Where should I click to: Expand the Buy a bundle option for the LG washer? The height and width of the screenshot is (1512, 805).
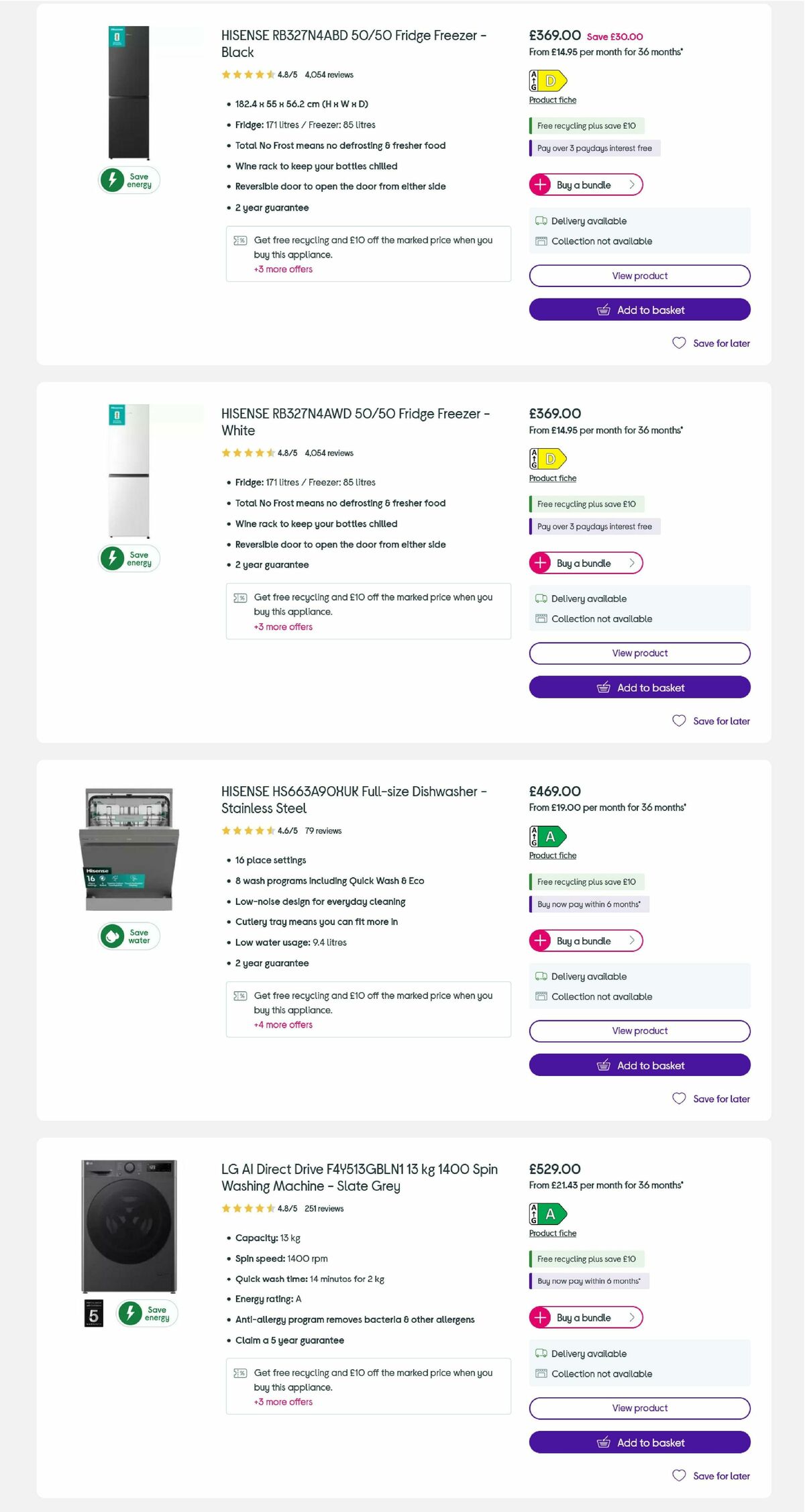click(x=586, y=1317)
